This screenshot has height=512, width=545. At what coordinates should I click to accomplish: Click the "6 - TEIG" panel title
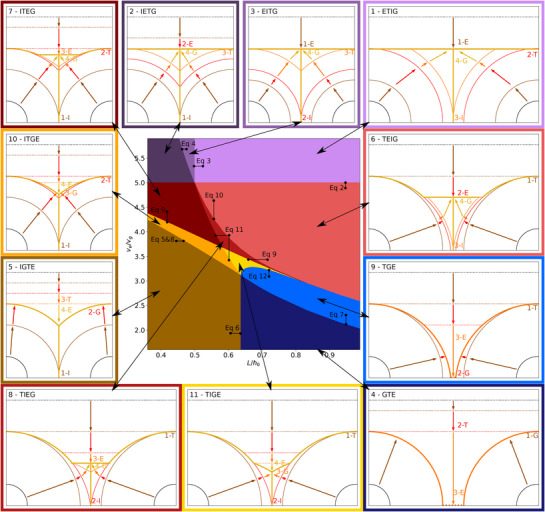coord(384,139)
